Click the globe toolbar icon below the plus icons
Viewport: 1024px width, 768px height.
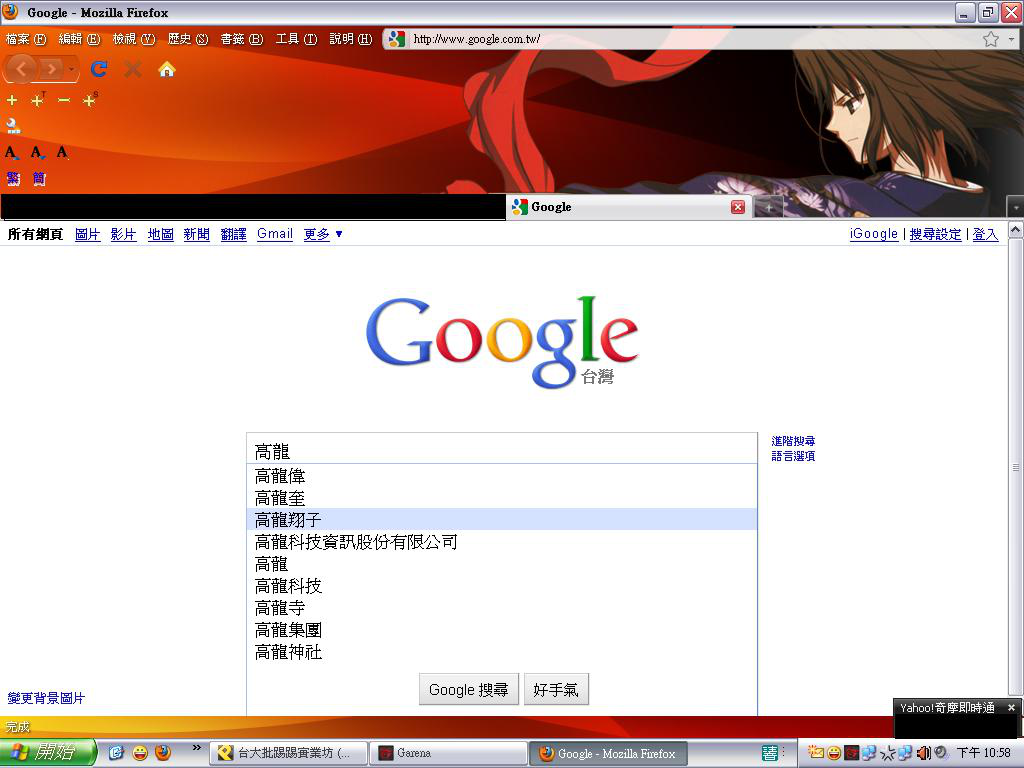click(x=13, y=125)
